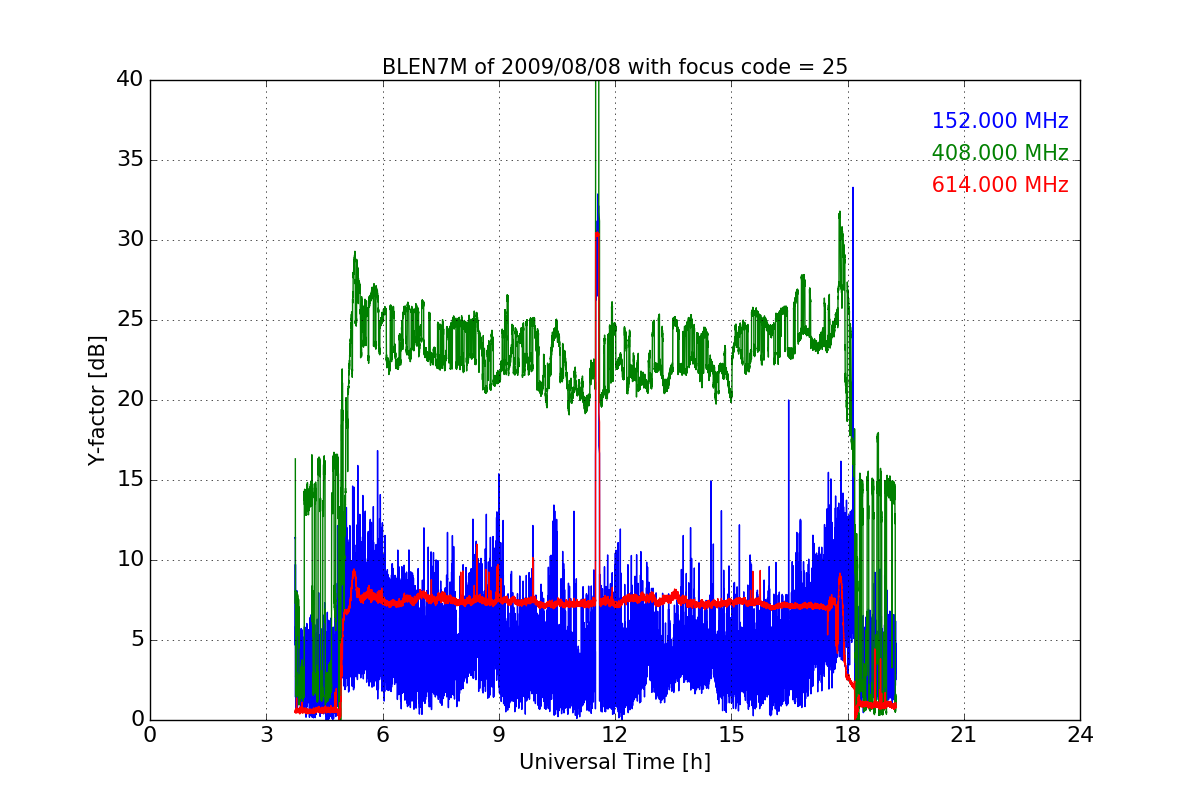
Task: Click the y-axis tick label 25
Action: click(x=130, y=320)
